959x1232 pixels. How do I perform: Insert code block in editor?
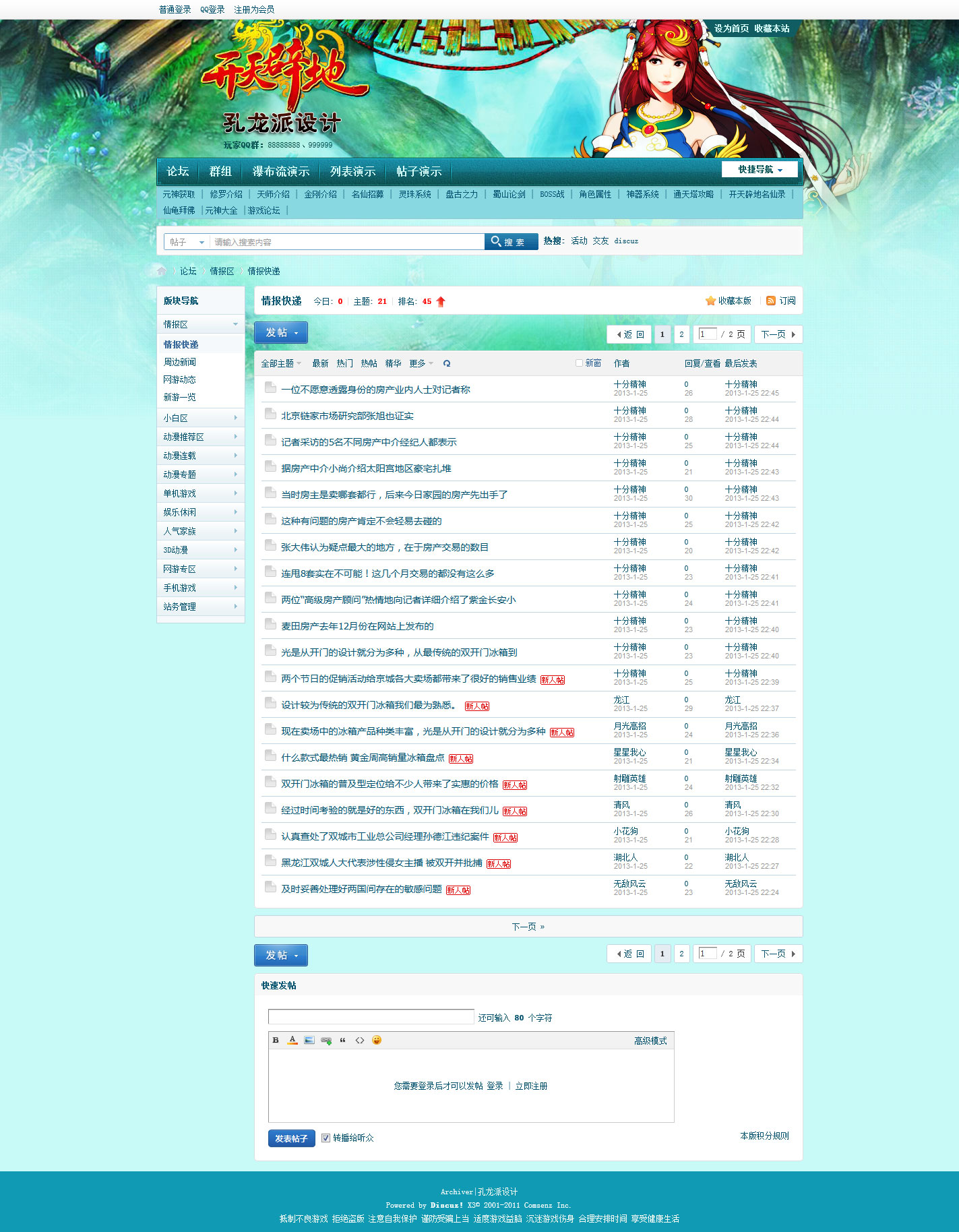tap(360, 1040)
